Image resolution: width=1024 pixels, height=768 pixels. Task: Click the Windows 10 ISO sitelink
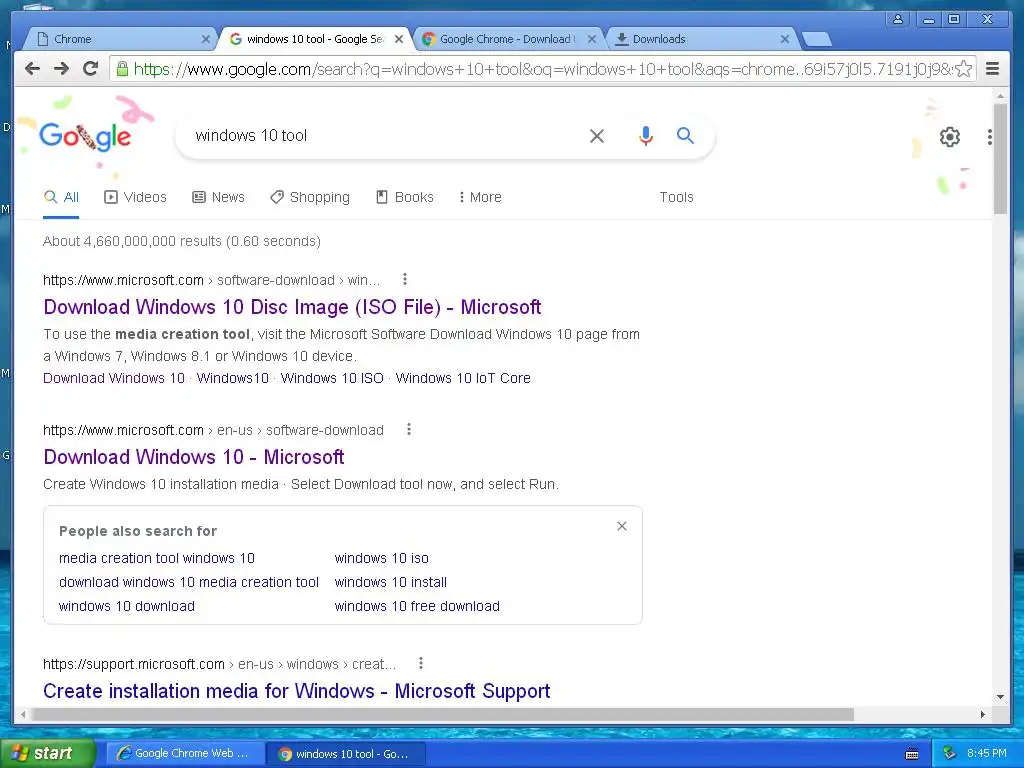pos(332,378)
